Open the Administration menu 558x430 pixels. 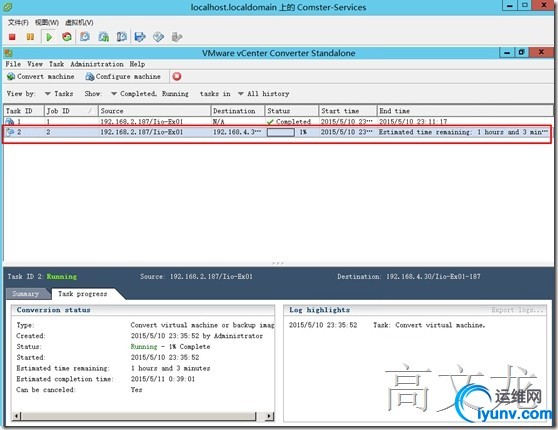97,64
